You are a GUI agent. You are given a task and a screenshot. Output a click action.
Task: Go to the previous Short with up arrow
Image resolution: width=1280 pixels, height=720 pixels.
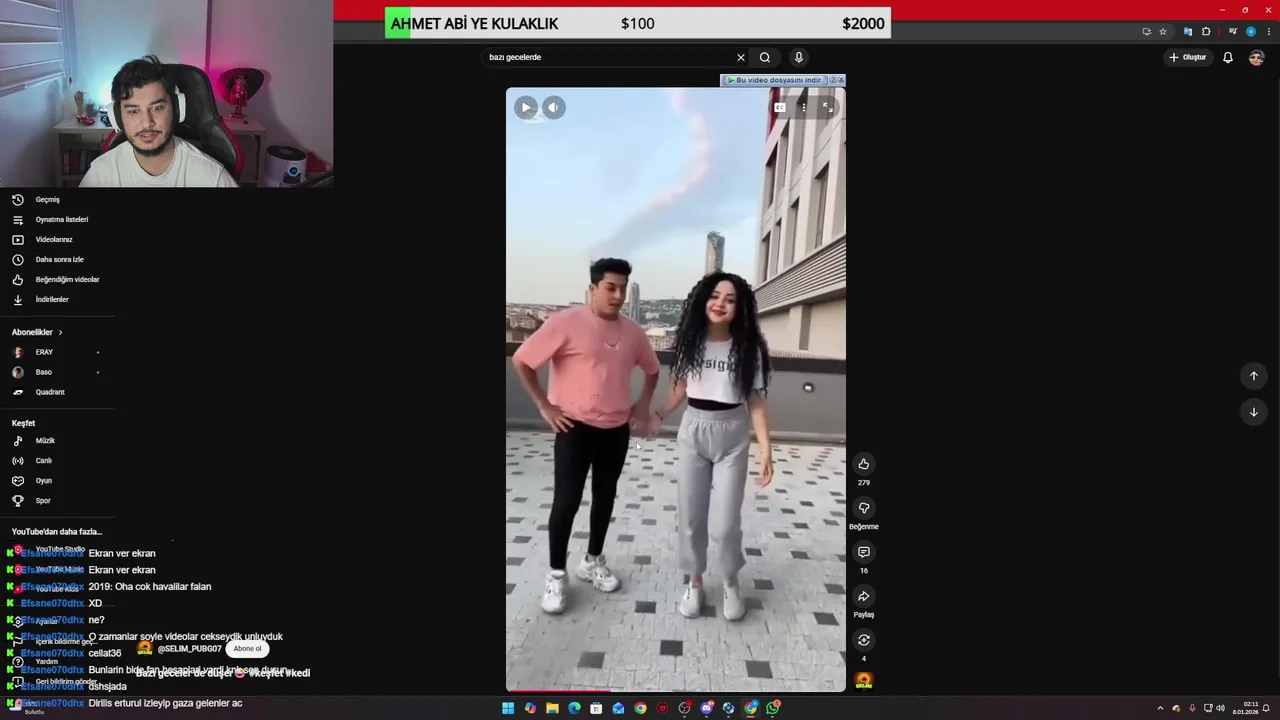pyautogui.click(x=1254, y=376)
